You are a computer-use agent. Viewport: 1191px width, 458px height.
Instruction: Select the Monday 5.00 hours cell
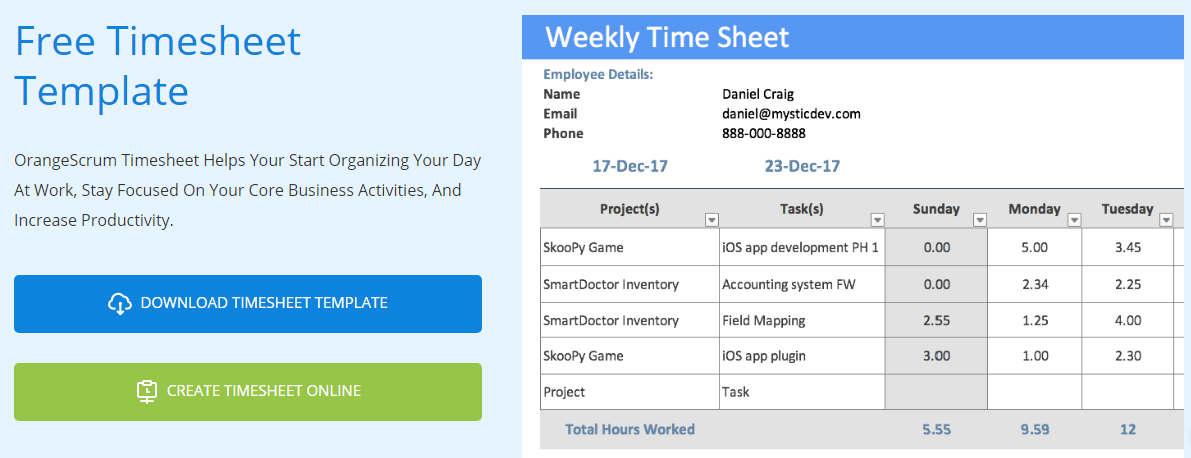(x=1035, y=248)
